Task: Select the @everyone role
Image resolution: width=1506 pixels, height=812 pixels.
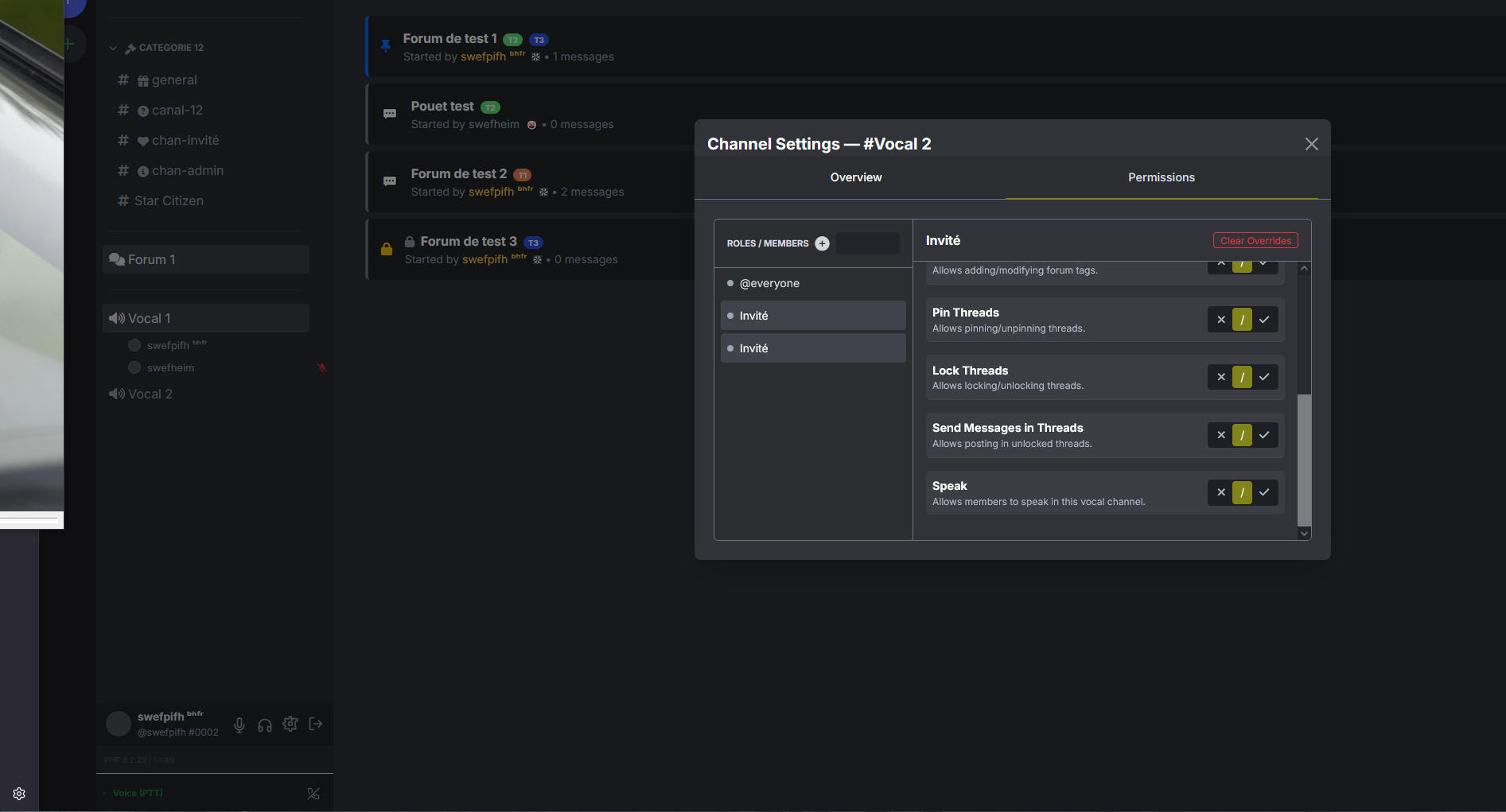Action: (x=769, y=283)
